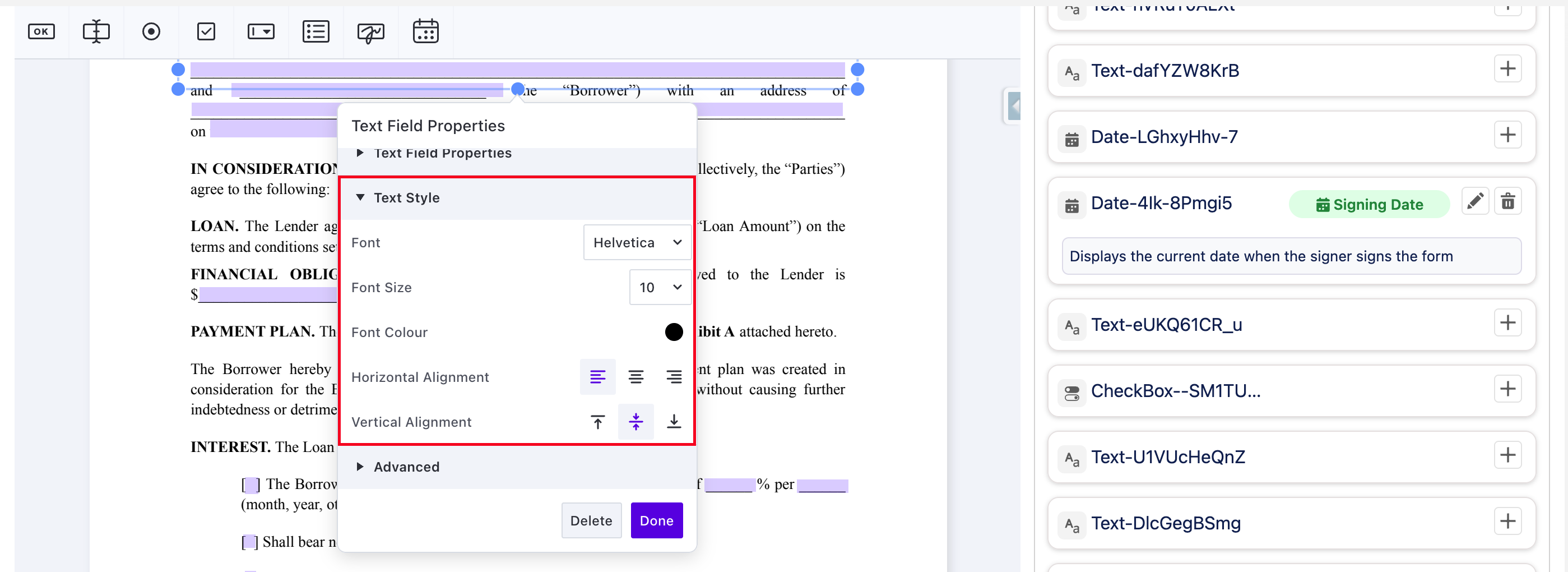Delete Date-4lk-8Pmgi5 field with trash icon

coord(1507,202)
